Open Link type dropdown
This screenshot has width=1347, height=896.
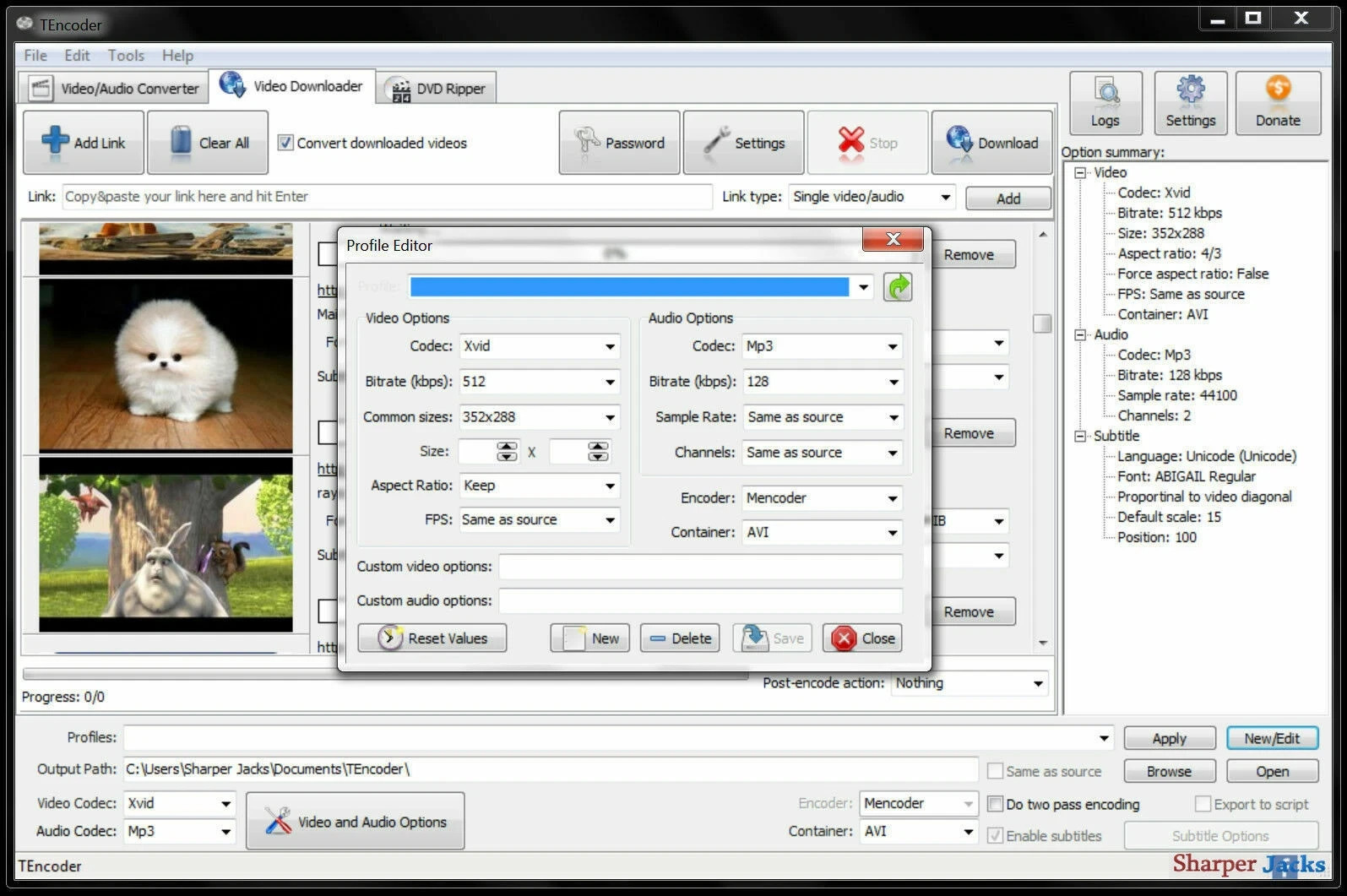click(946, 197)
